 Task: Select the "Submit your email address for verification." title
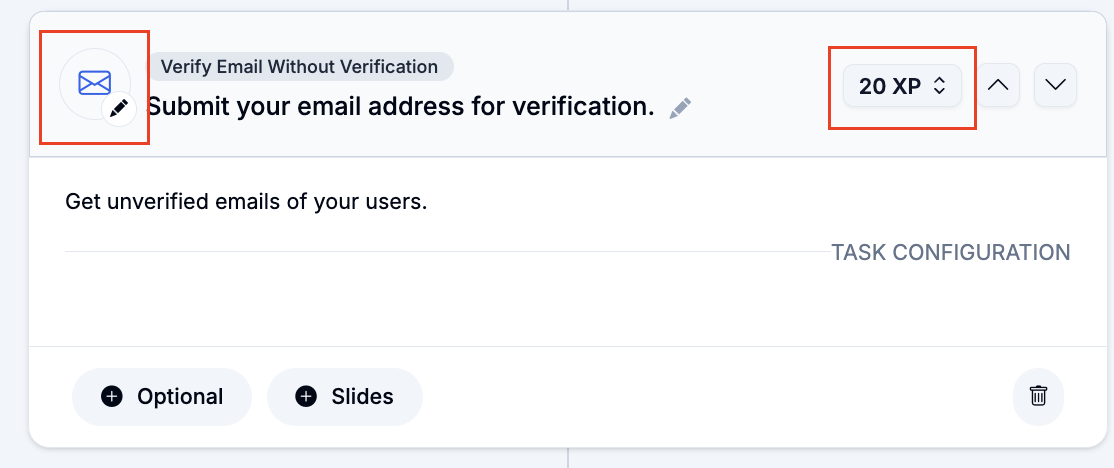(400, 106)
